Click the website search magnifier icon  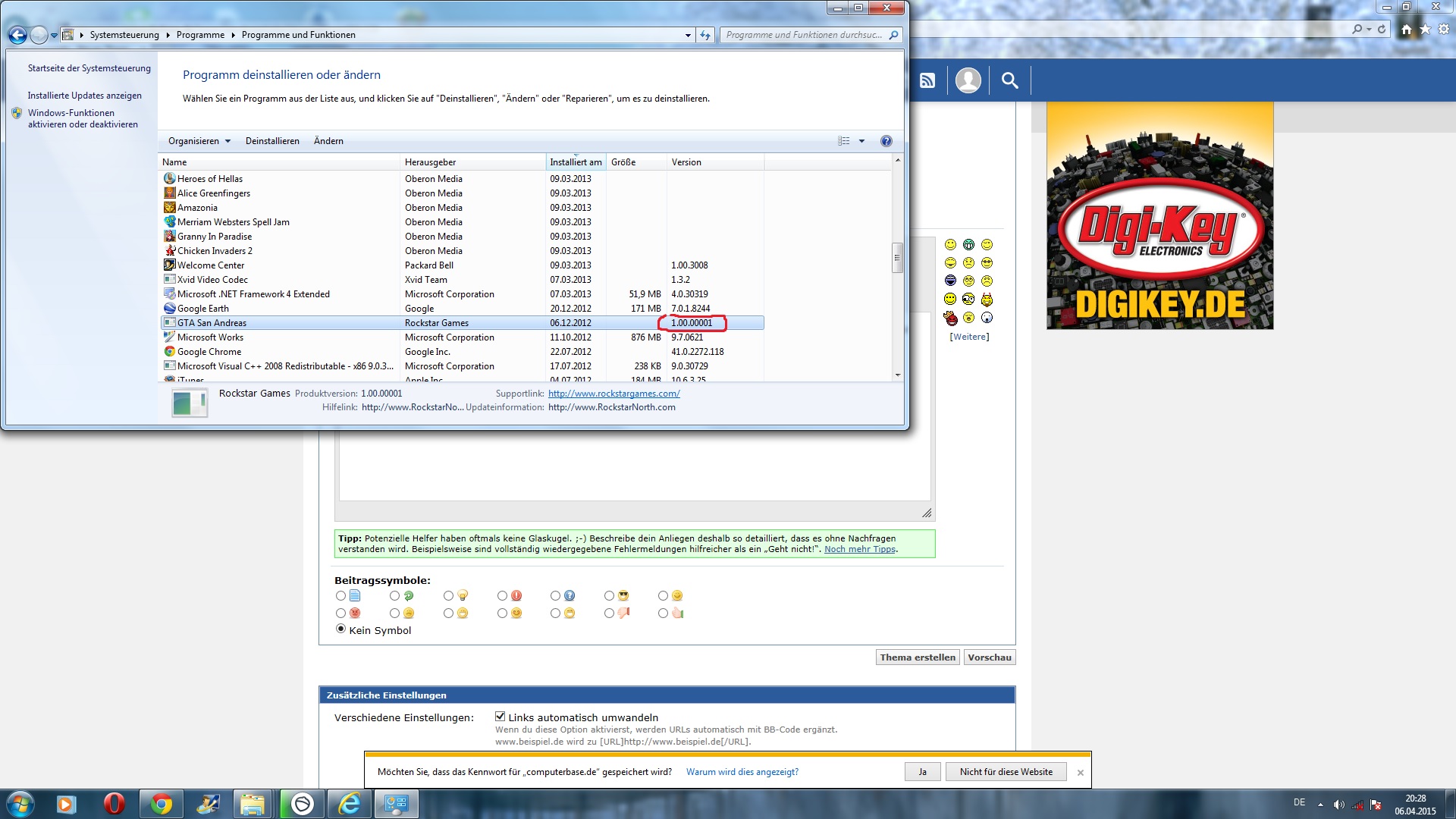point(1009,80)
